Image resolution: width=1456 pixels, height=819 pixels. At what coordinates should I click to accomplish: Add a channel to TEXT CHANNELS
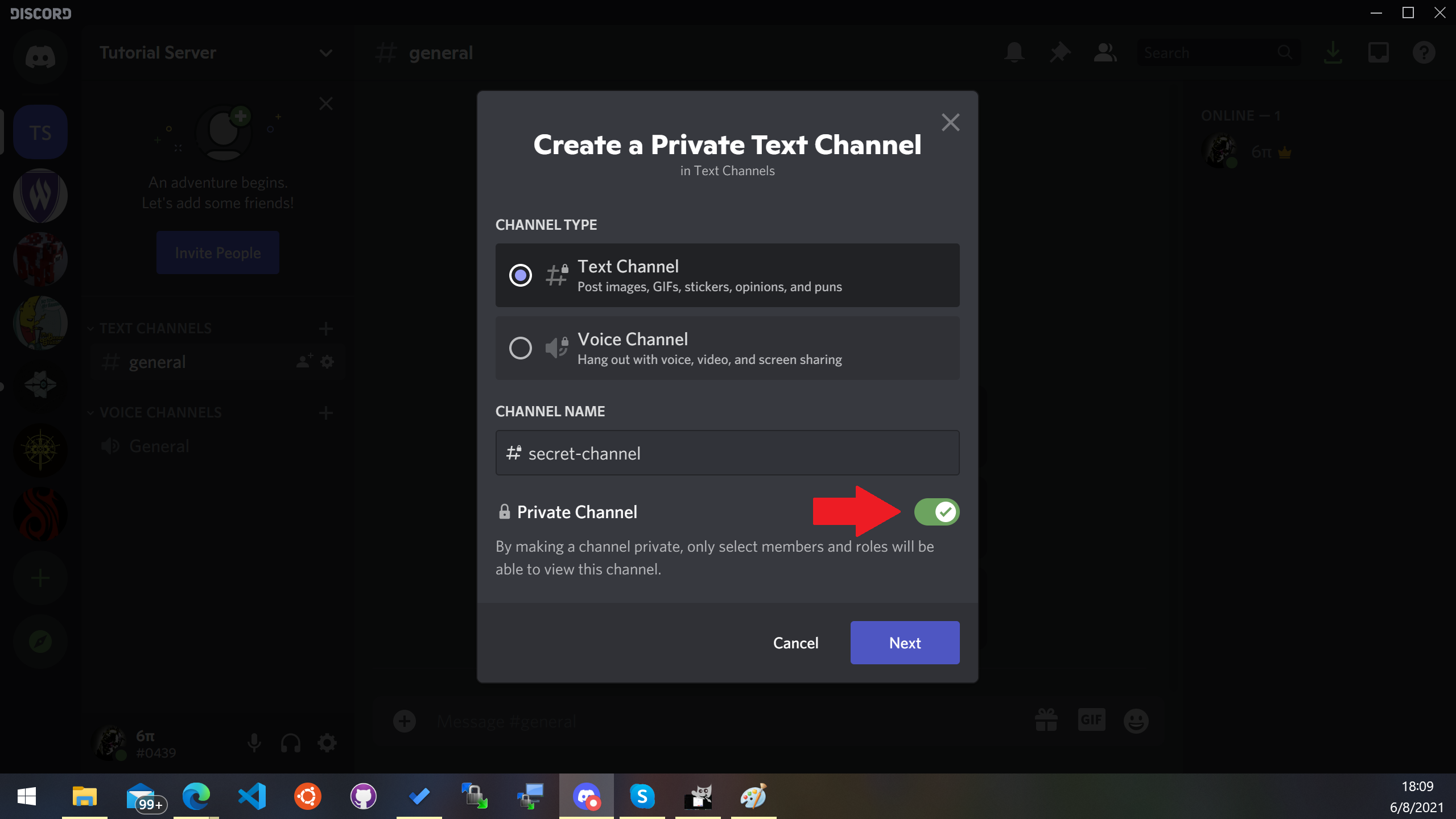(326, 328)
